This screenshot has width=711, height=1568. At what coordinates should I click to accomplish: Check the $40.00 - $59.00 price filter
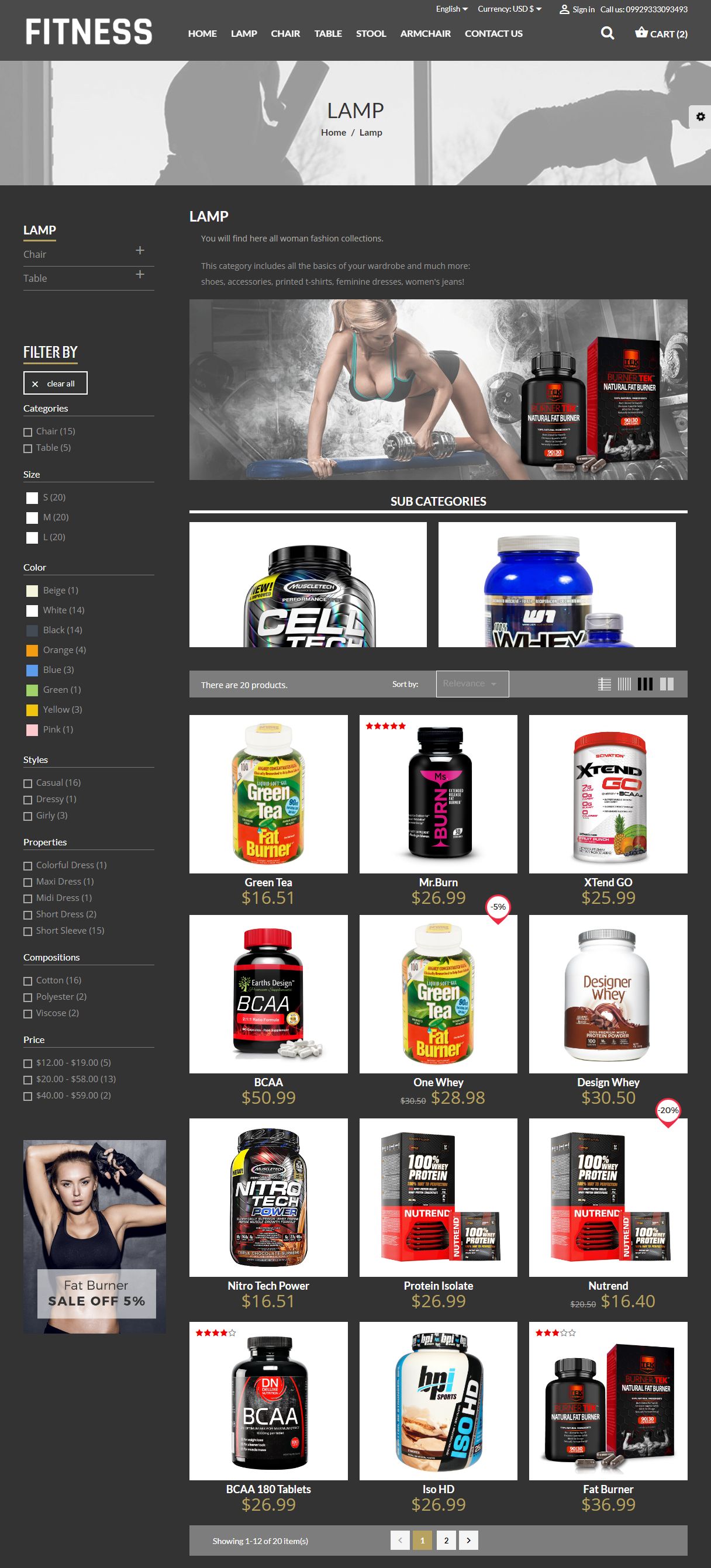pyautogui.click(x=27, y=1096)
